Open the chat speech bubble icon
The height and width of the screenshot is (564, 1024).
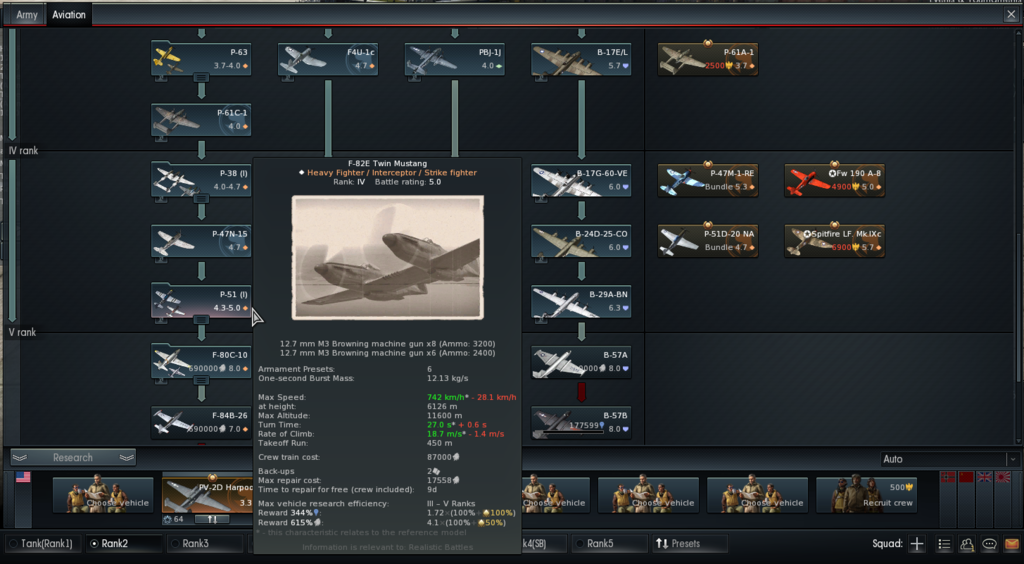pyautogui.click(x=989, y=544)
